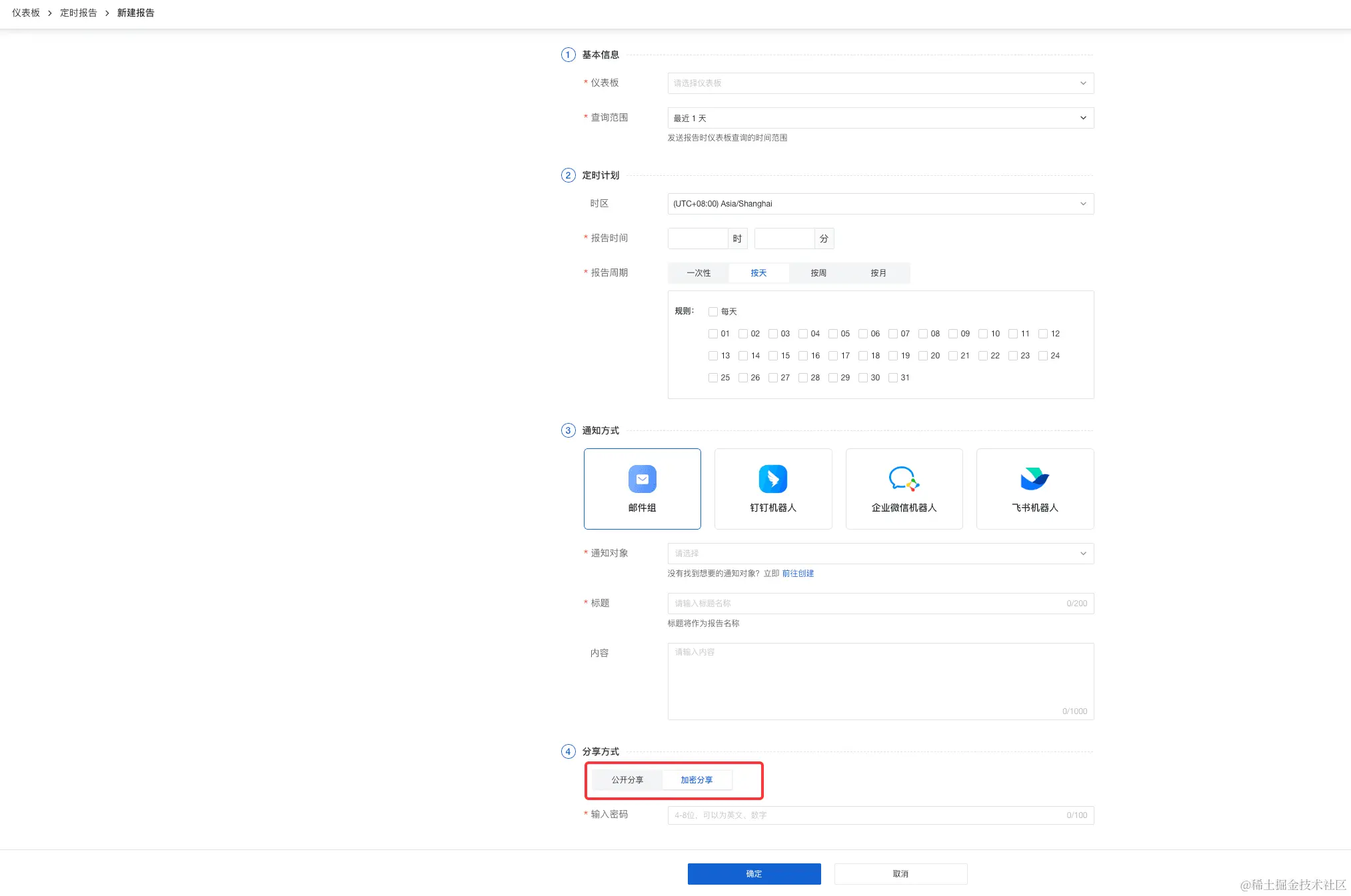Click the 定时报告 breadcrumb
Screen dimensions: 1351x896
(79, 13)
